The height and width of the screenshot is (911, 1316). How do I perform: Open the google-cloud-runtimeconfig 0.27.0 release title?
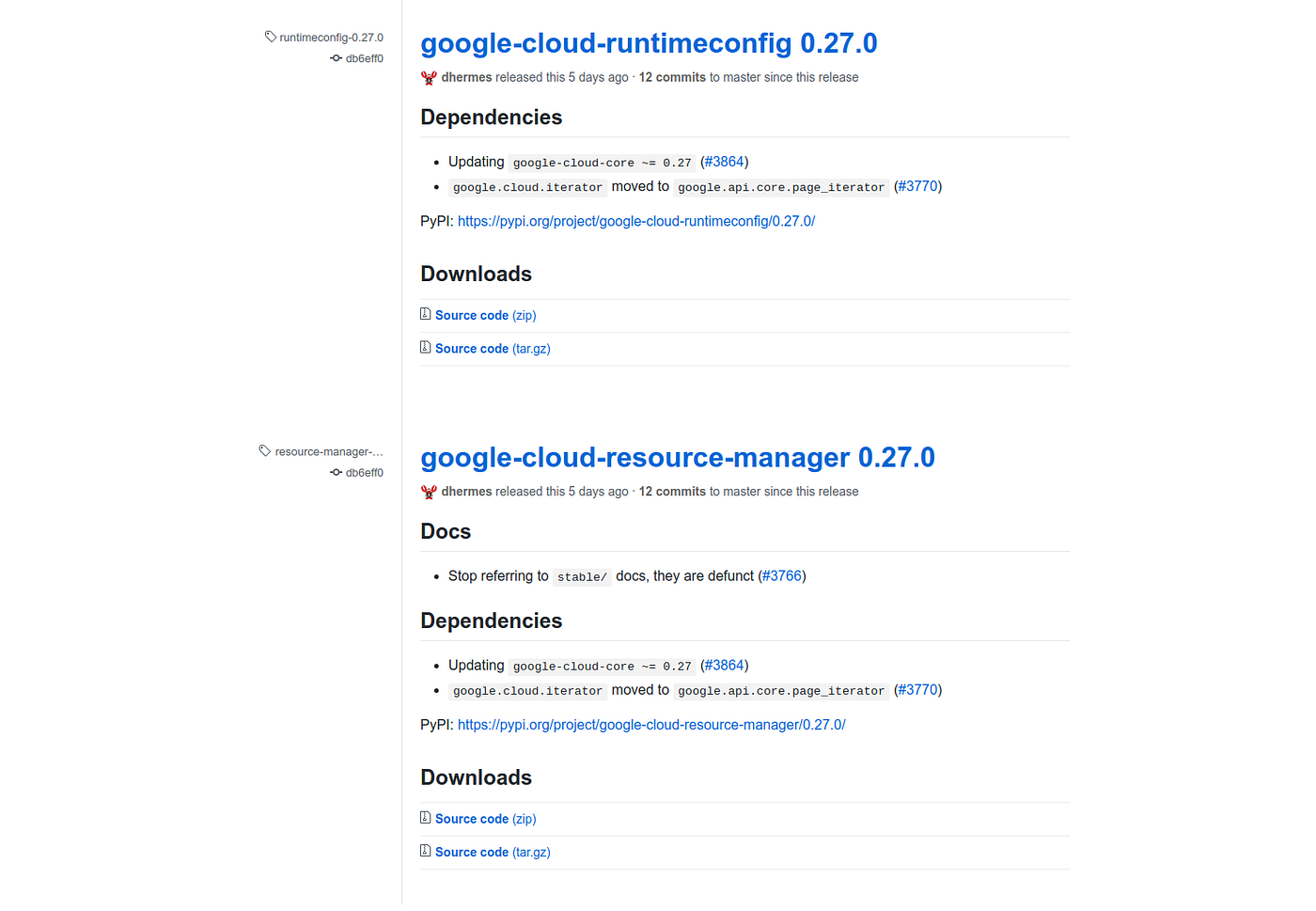[x=649, y=43]
